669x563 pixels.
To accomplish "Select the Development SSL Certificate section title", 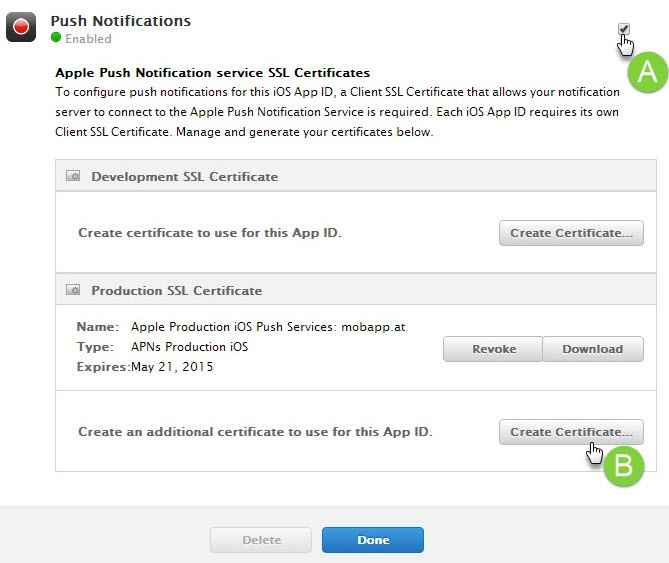I will tap(184, 176).
